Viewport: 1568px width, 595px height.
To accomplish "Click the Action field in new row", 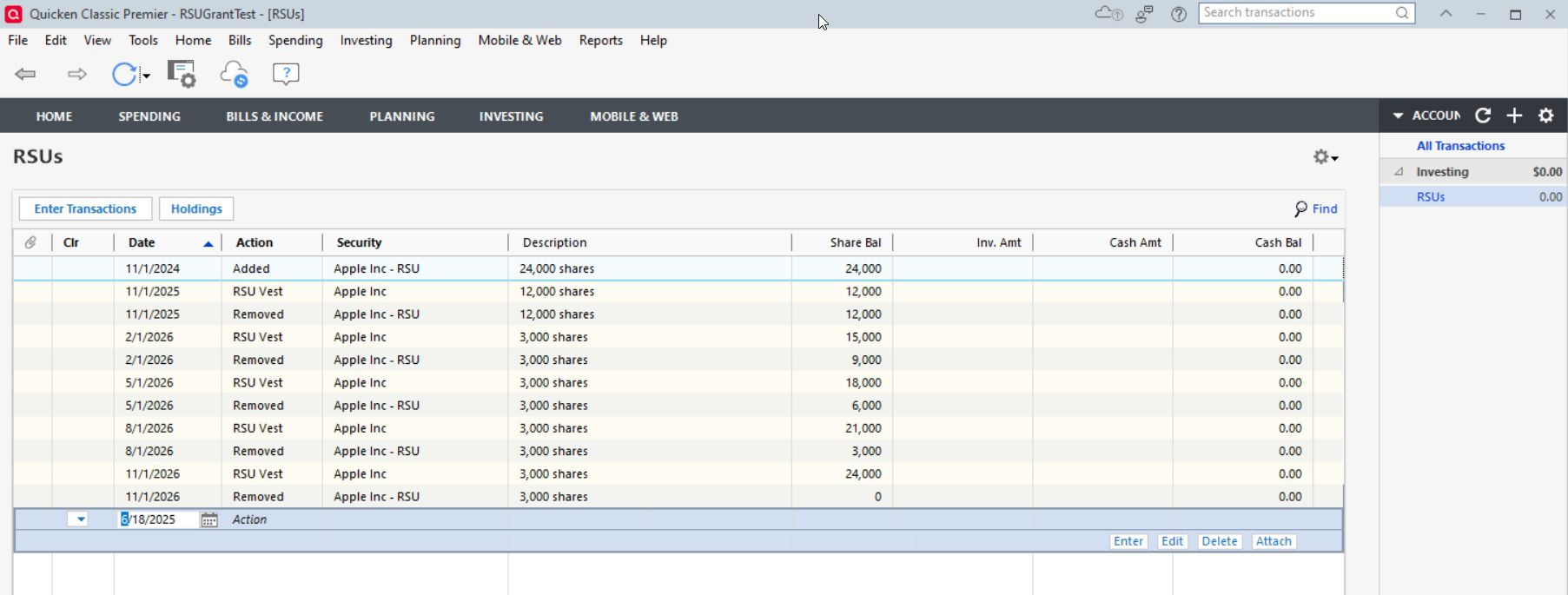I will pos(271,519).
